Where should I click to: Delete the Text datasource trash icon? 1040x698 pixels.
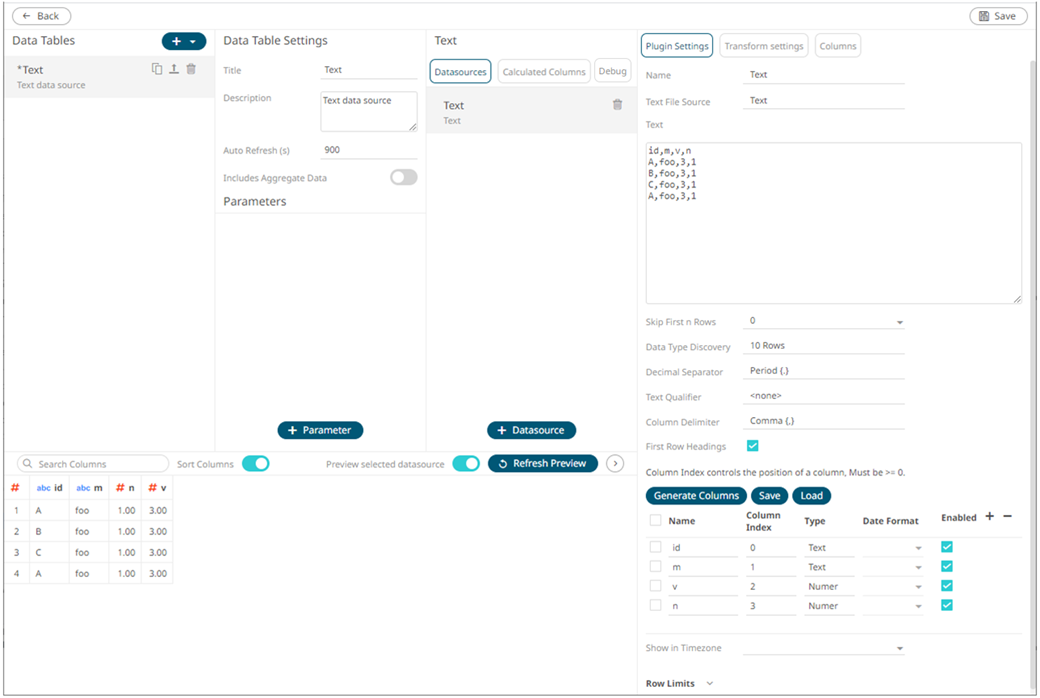coord(618,105)
